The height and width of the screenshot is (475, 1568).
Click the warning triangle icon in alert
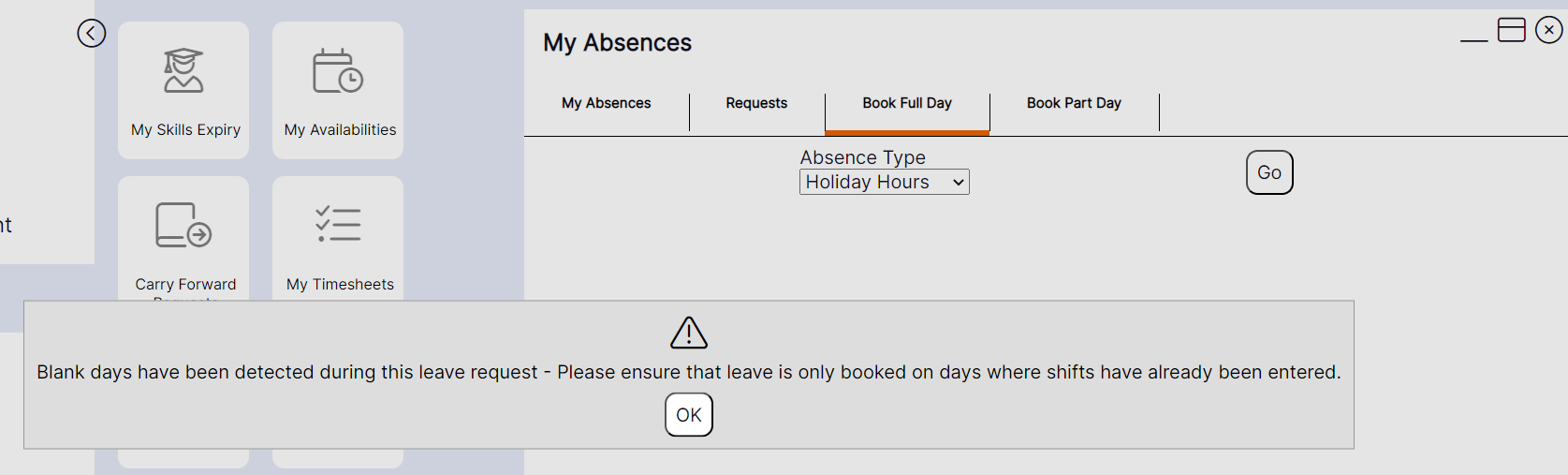[x=689, y=333]
